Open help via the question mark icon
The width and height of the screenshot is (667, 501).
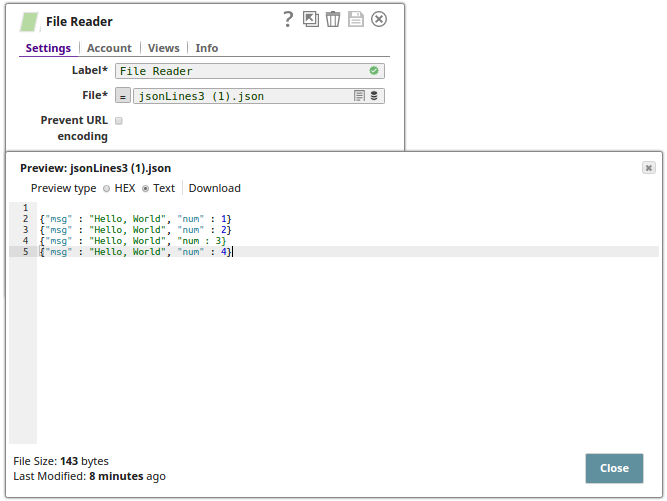pyautogui.click(x=288, y=19)
